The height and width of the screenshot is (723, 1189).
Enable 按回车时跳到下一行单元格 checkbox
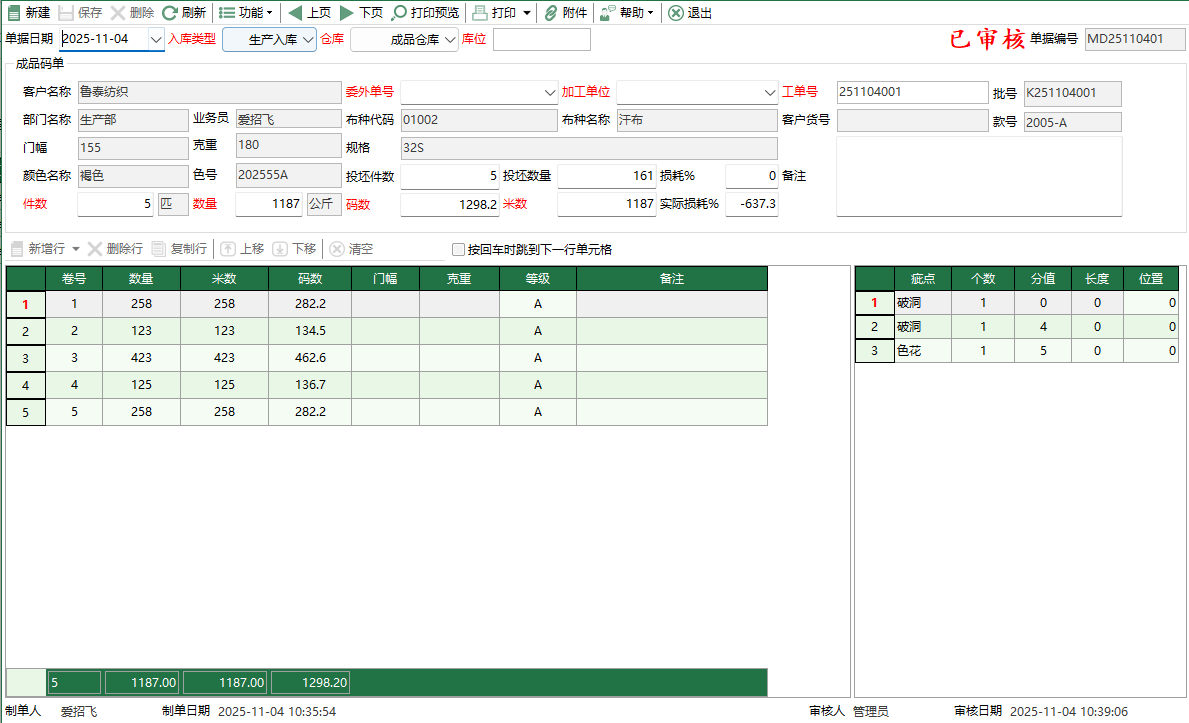click(x=459, y=249)
